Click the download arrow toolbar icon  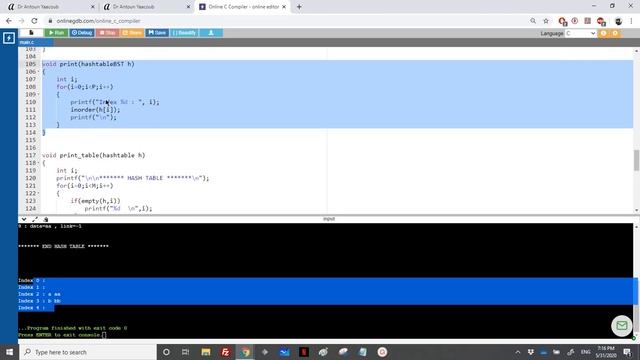[211, 33]
